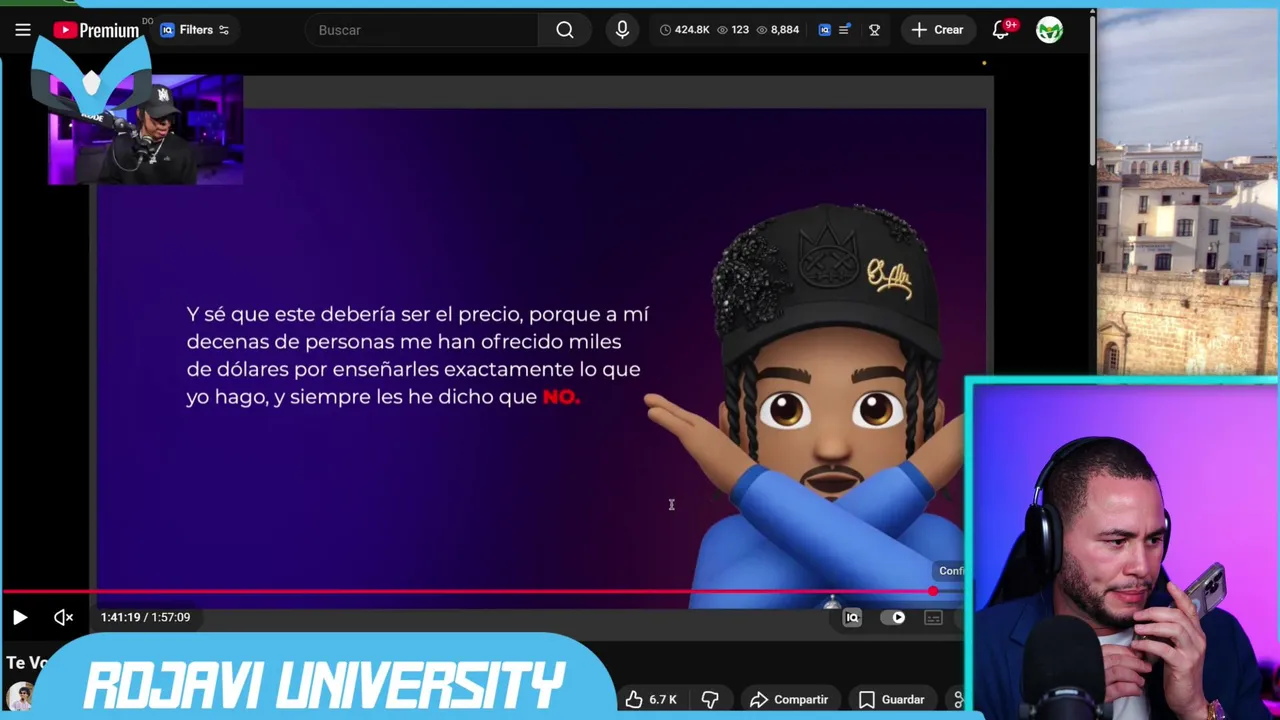1280x720 pixels.
Task: Click the magnifier search button
Action: [x=565, y=30]
